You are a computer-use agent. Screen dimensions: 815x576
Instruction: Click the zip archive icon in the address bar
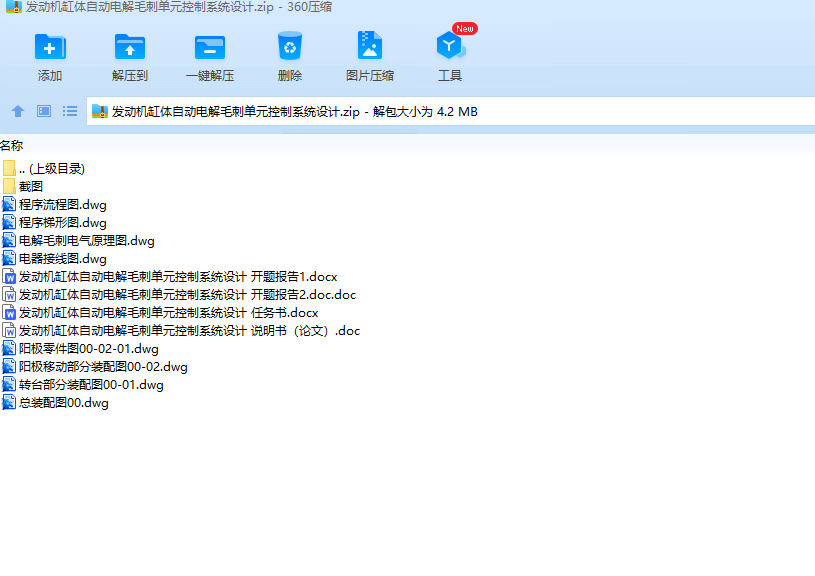point(100,111)
